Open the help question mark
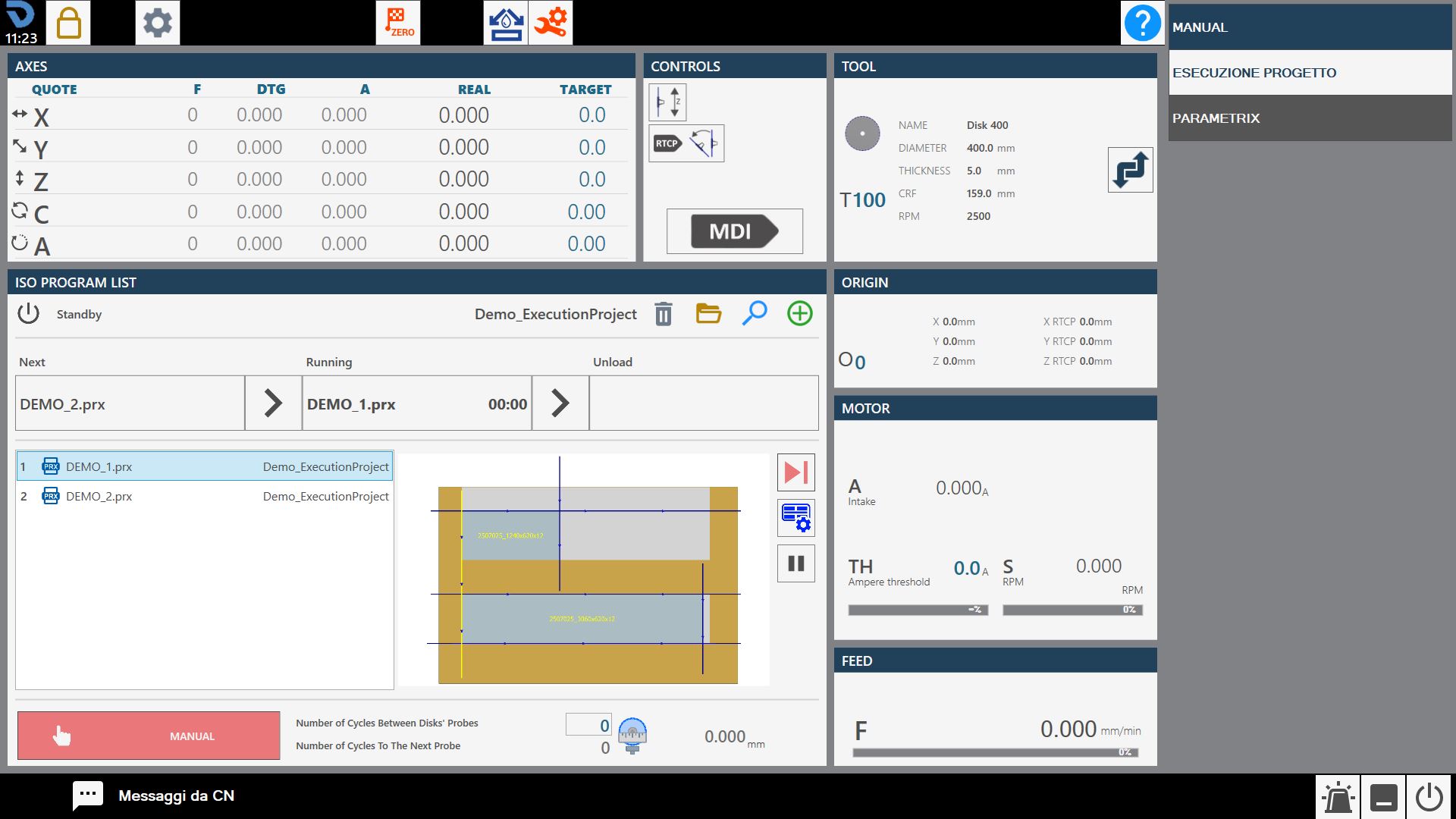1456x819 pixels. pos(1142,23)
